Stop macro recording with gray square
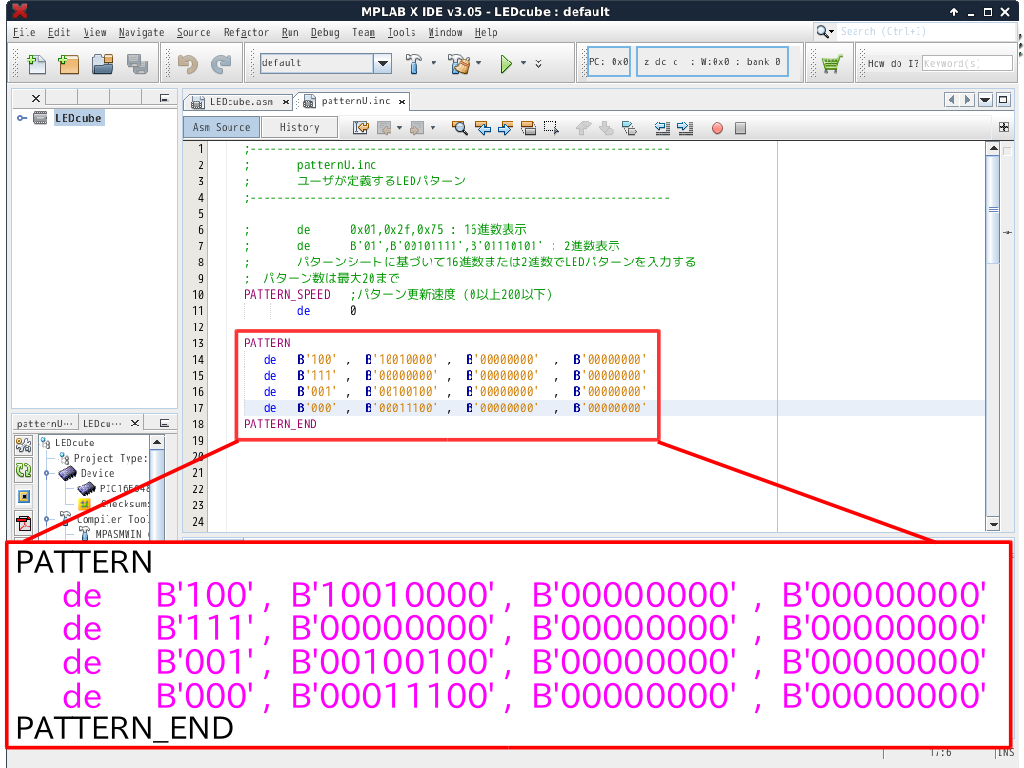 tap(740, 128)
